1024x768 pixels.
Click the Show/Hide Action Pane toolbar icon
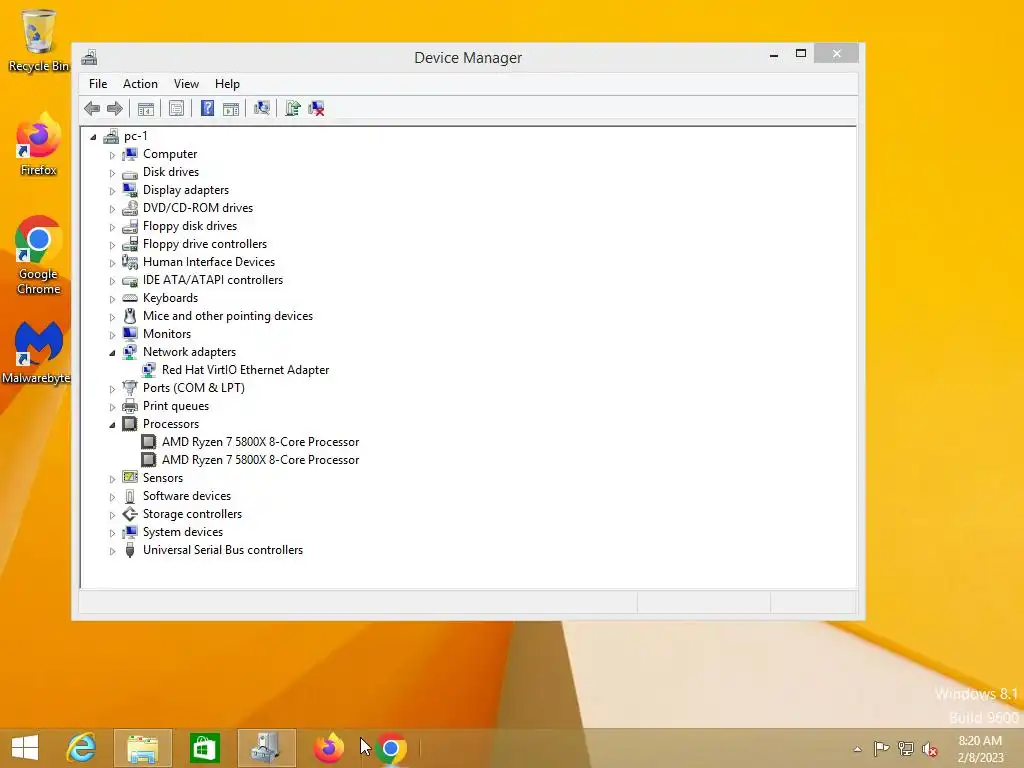click(x=231, y=108)
